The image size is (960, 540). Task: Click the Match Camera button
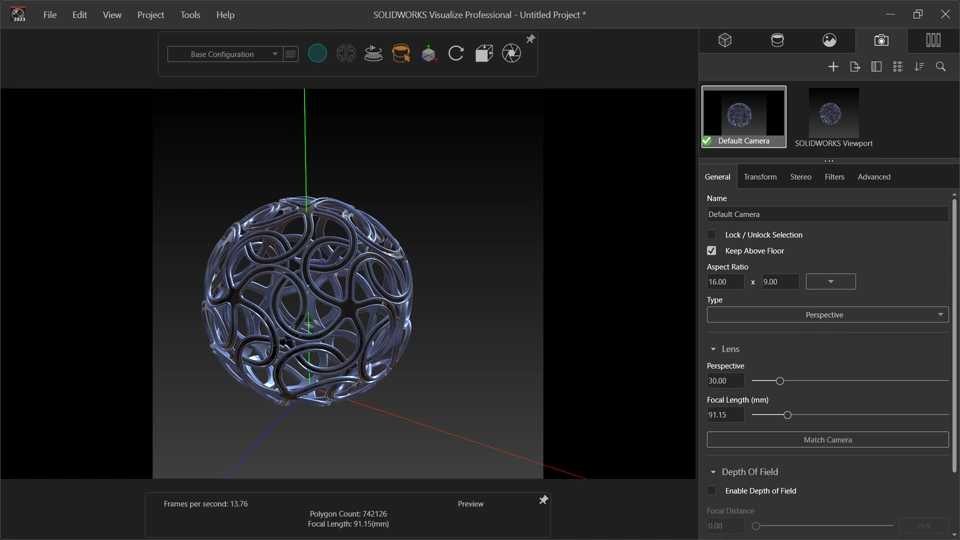827,440
